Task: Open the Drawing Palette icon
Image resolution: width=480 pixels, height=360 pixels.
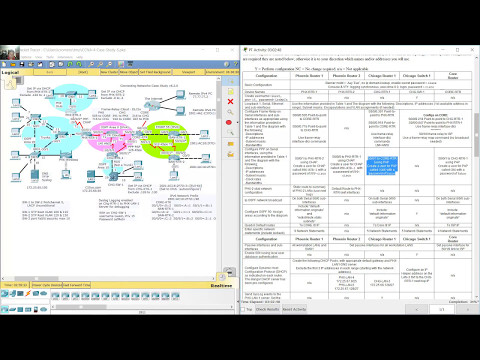Action: [x=121, y=64]
